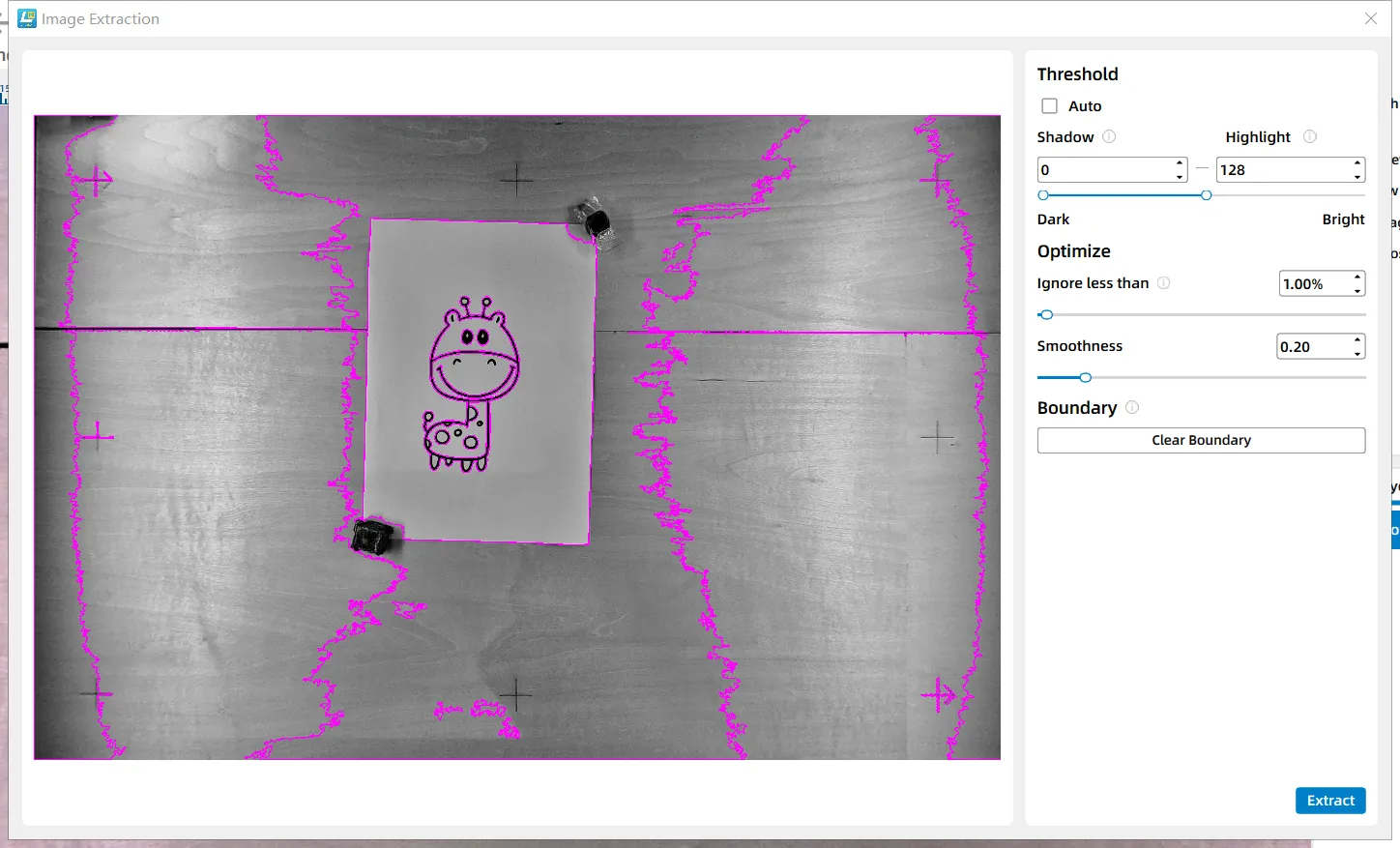Decrease the Smoothness value with down arrow
The height and width of the screenshot is (848, 1400).
coord(1357,353)
